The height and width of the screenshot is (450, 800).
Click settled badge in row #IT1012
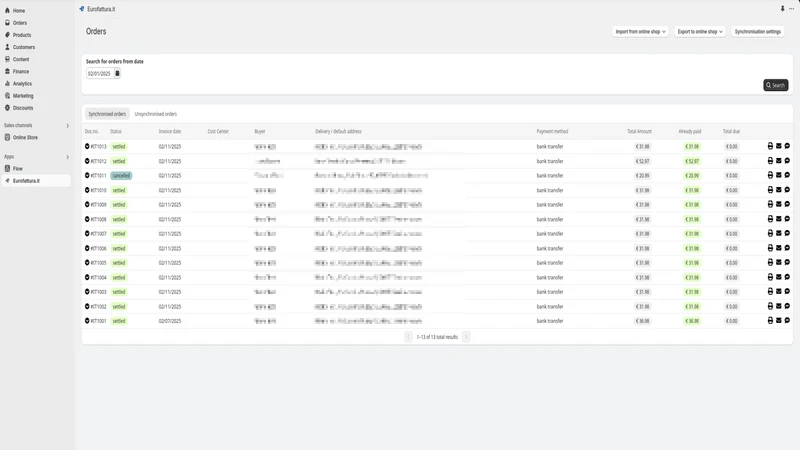point(119,161)
